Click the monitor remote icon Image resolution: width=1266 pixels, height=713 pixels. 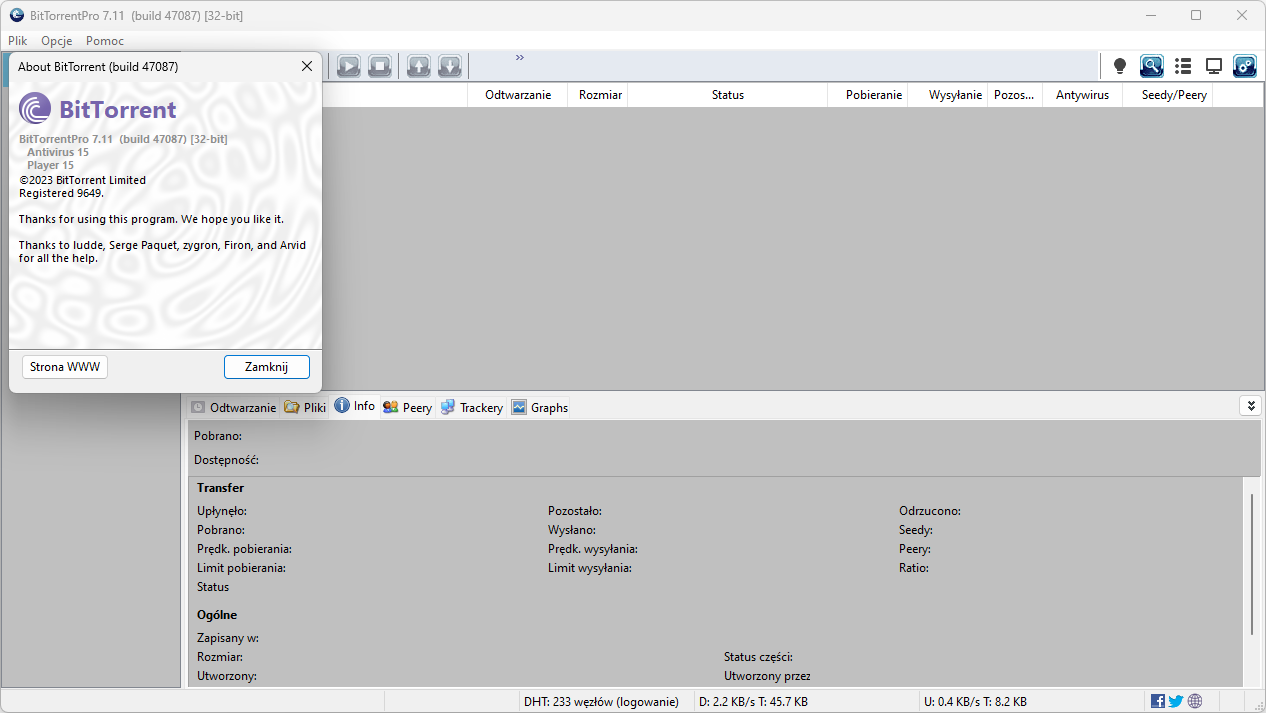(1214, 66)
